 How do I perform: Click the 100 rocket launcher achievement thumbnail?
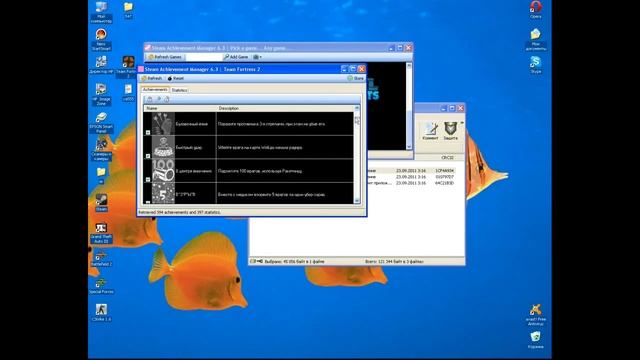163,171
